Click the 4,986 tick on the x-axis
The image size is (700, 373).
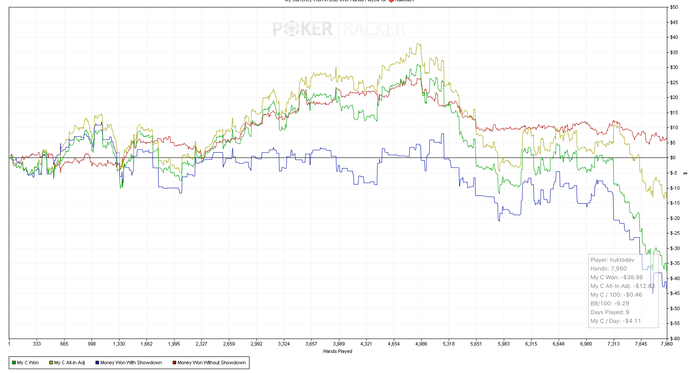[421, 344]
